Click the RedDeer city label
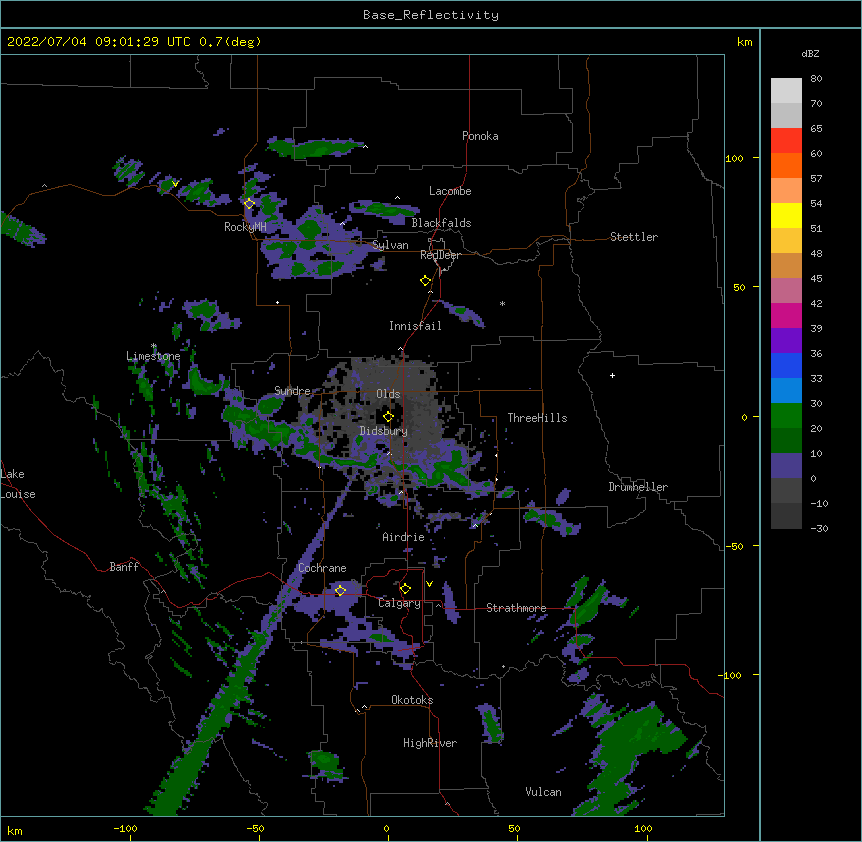Screen dimensions: 862x842 (x=440, y=255)
